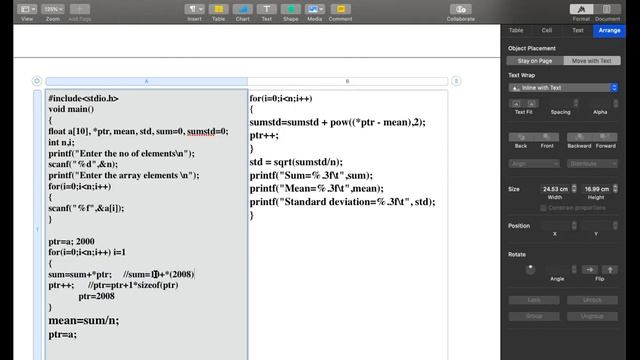Open the Inline with Text wrap dropdown

[563, 88]
